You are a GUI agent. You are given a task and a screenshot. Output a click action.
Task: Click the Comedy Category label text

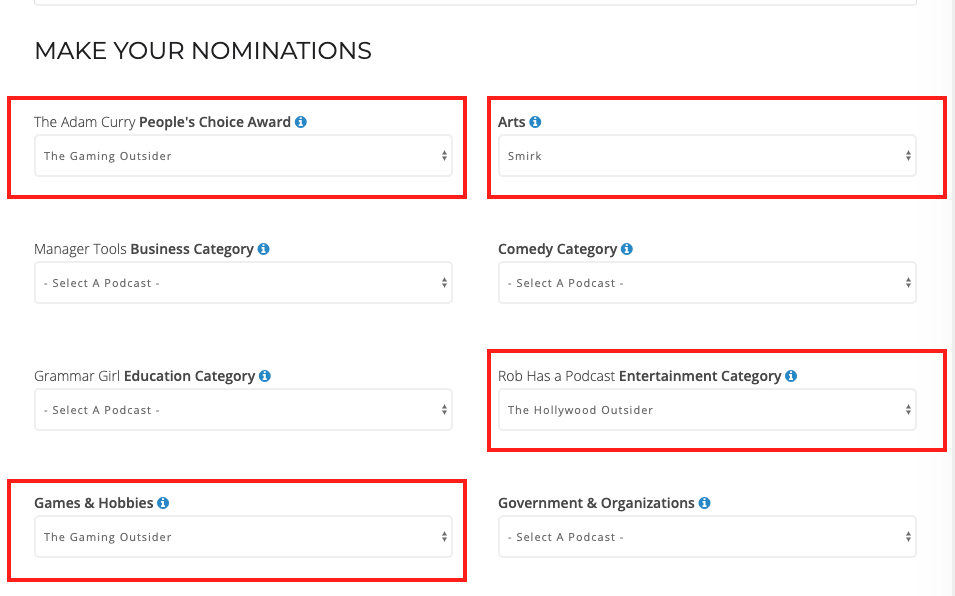(x=557, y=249)
